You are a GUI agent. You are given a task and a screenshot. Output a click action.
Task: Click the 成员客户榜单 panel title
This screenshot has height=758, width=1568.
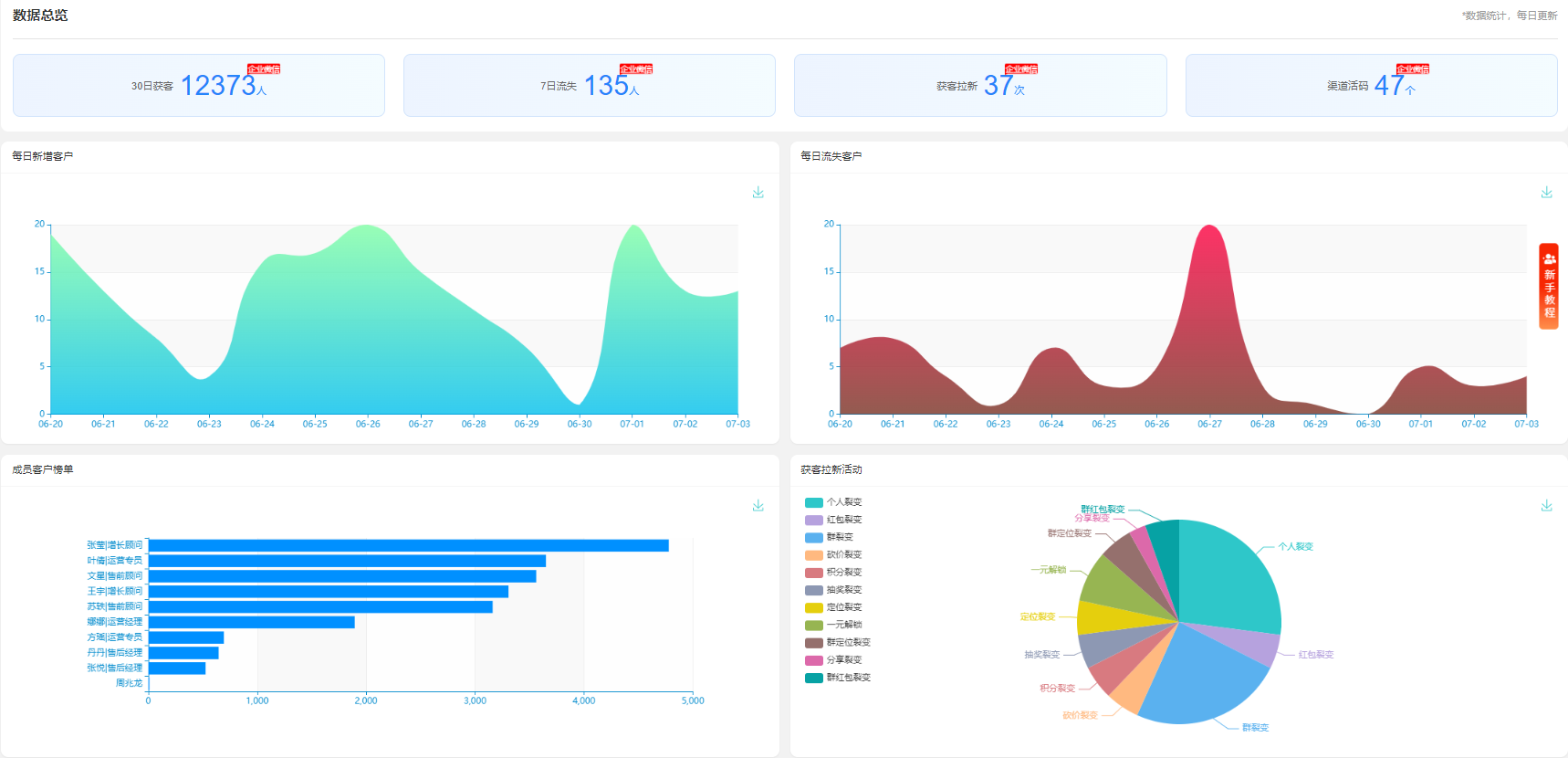coord(42,469)
